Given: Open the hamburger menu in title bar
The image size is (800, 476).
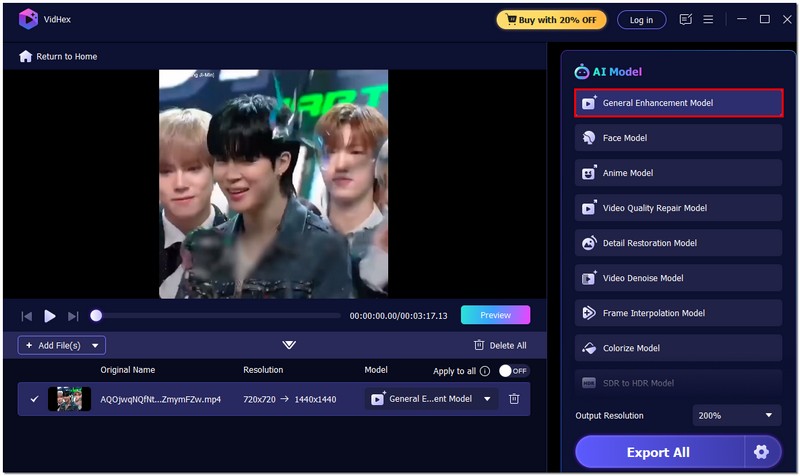Looking at the screenshot, I should 708,19.
